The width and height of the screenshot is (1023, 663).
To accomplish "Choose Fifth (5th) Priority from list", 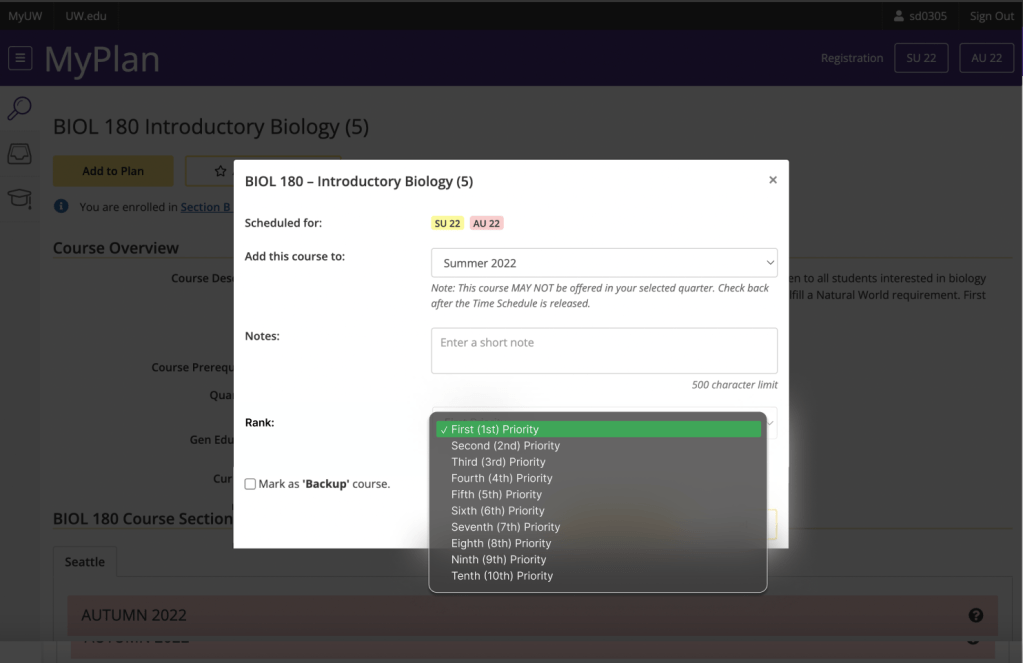I will (x=496, y=494).
